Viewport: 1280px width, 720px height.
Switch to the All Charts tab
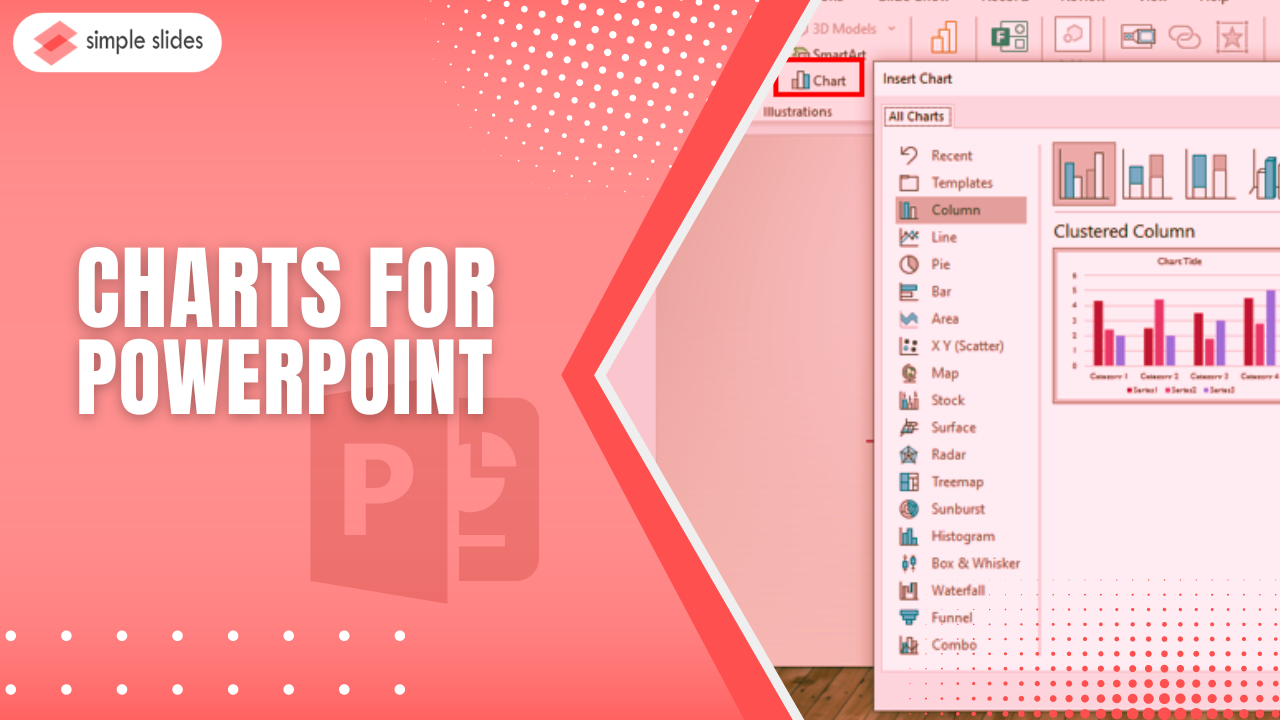point(916,116)
